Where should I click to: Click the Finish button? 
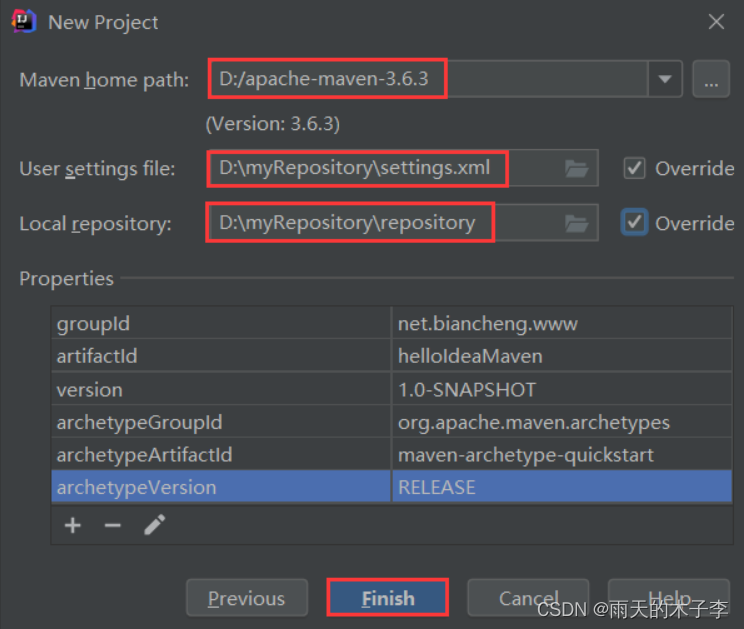pos(388,598)
